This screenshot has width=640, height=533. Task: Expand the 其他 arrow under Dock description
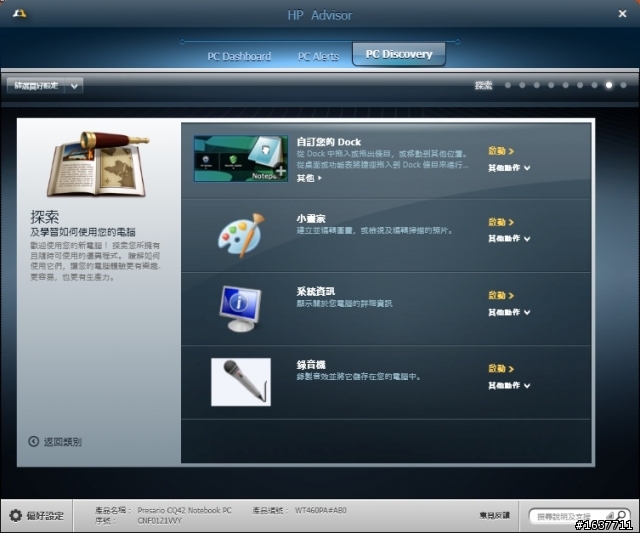click(309, 178)
